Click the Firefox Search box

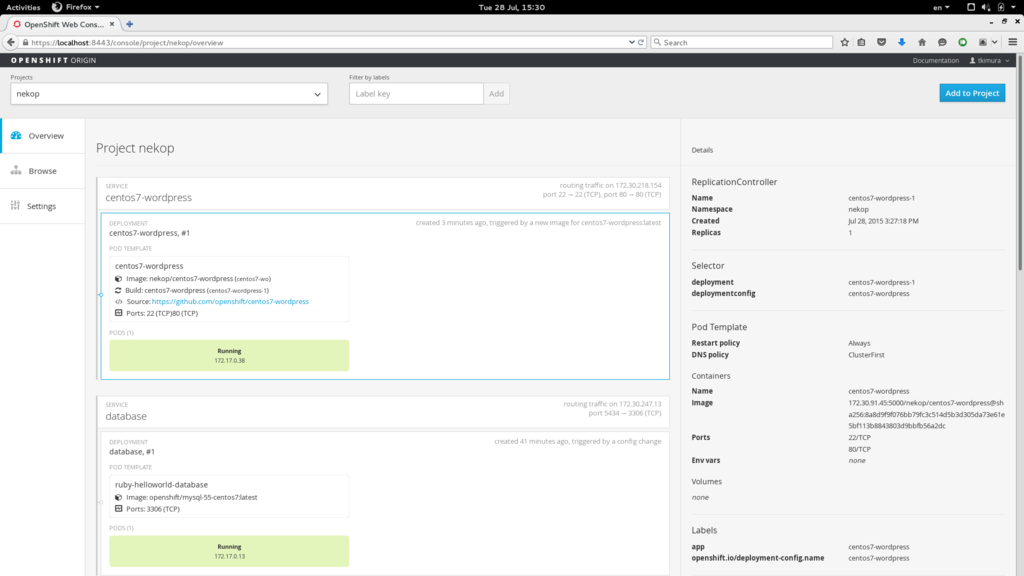click(x=742, y=42)
